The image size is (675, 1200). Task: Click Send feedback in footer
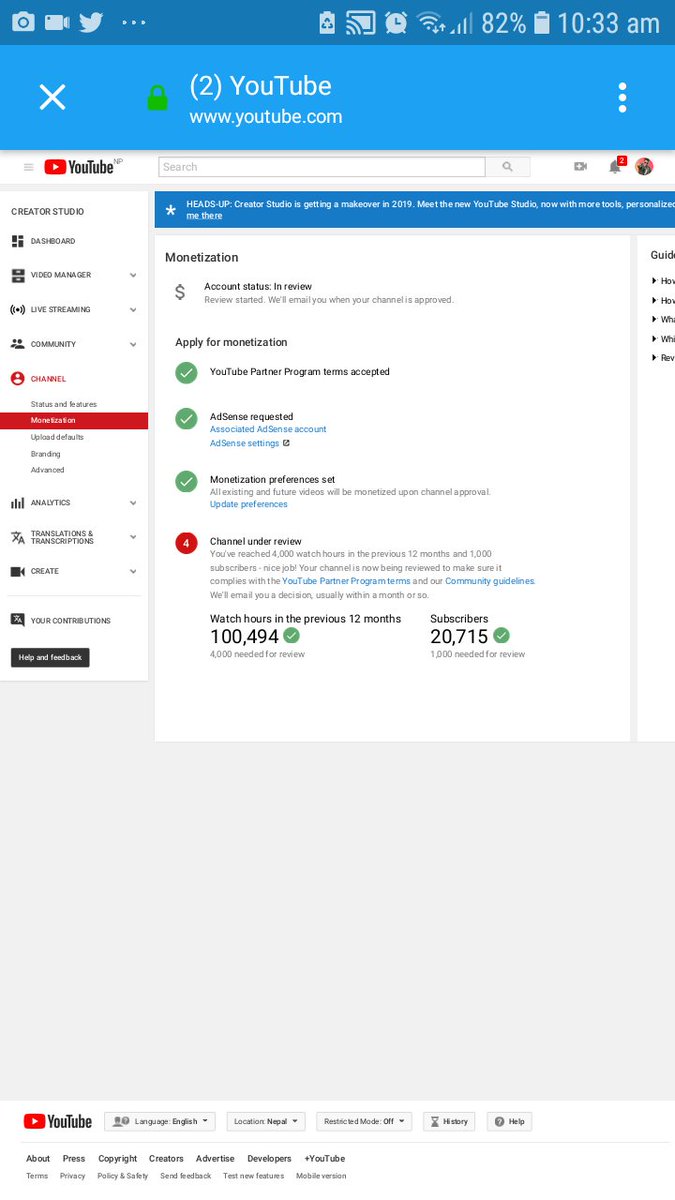[186, 1176]
